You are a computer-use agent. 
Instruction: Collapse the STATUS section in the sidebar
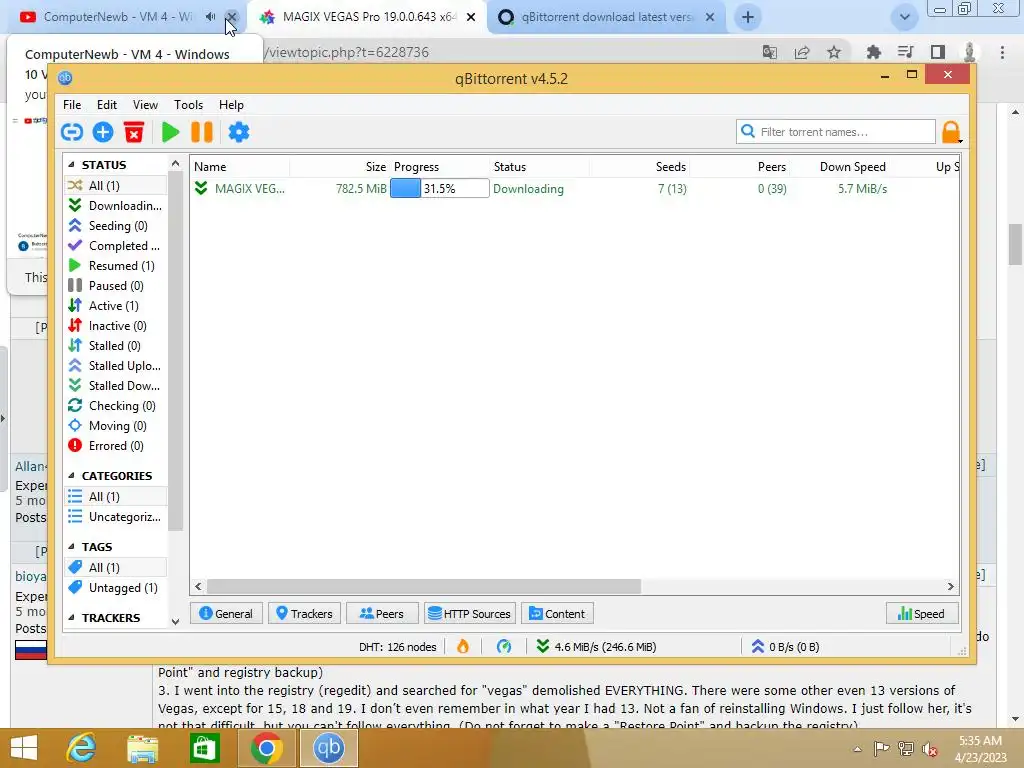tap(71, 165)
